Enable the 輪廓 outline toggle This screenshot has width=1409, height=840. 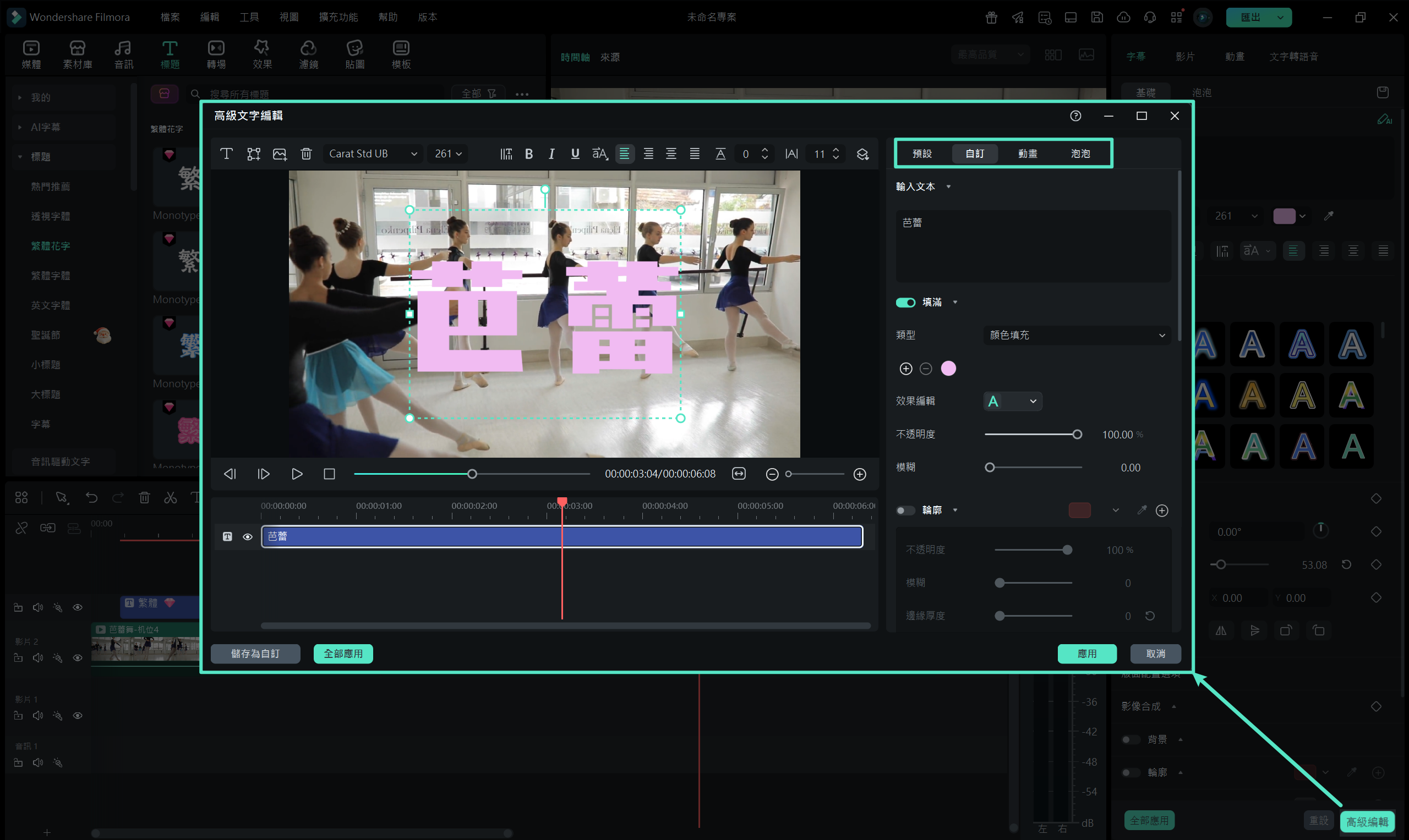point(905,510)
